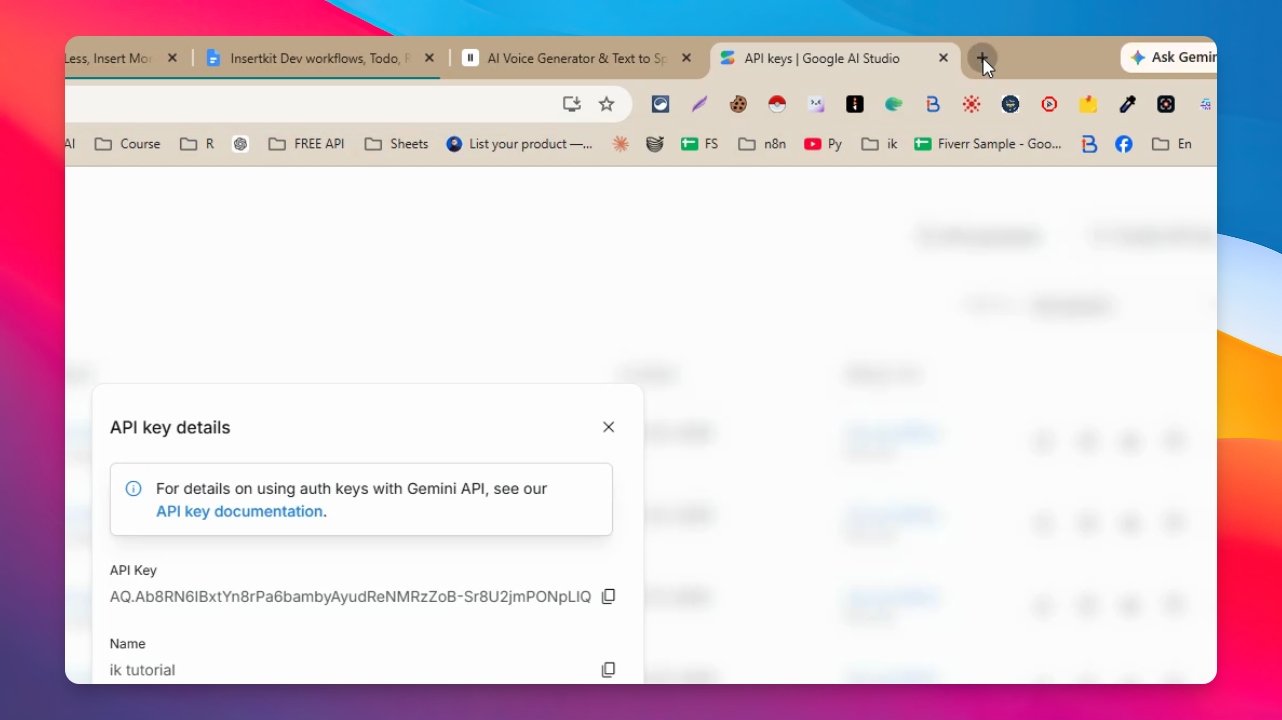Screen dimensions: 1282x720
Task: Open the orange Claude starburst bookmark
Action: click(x=621, y=144)
